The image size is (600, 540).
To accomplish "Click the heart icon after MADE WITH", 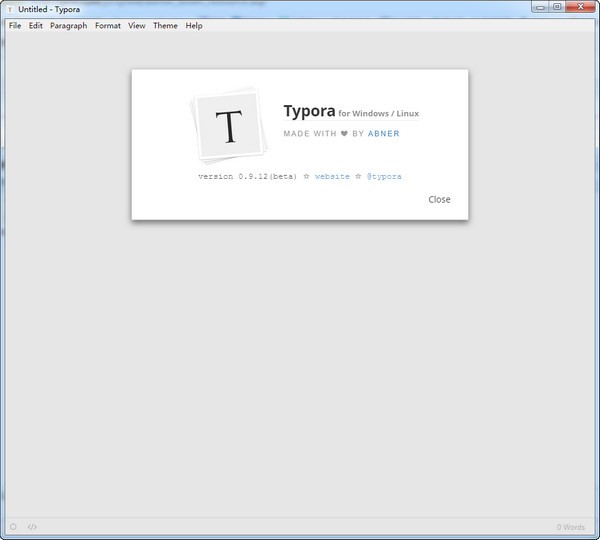I will [344, 133].
